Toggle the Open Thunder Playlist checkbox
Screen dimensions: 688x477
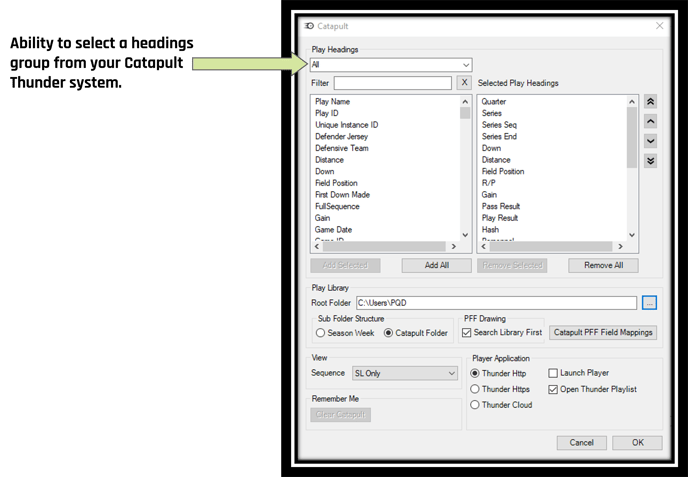[592, 389]
